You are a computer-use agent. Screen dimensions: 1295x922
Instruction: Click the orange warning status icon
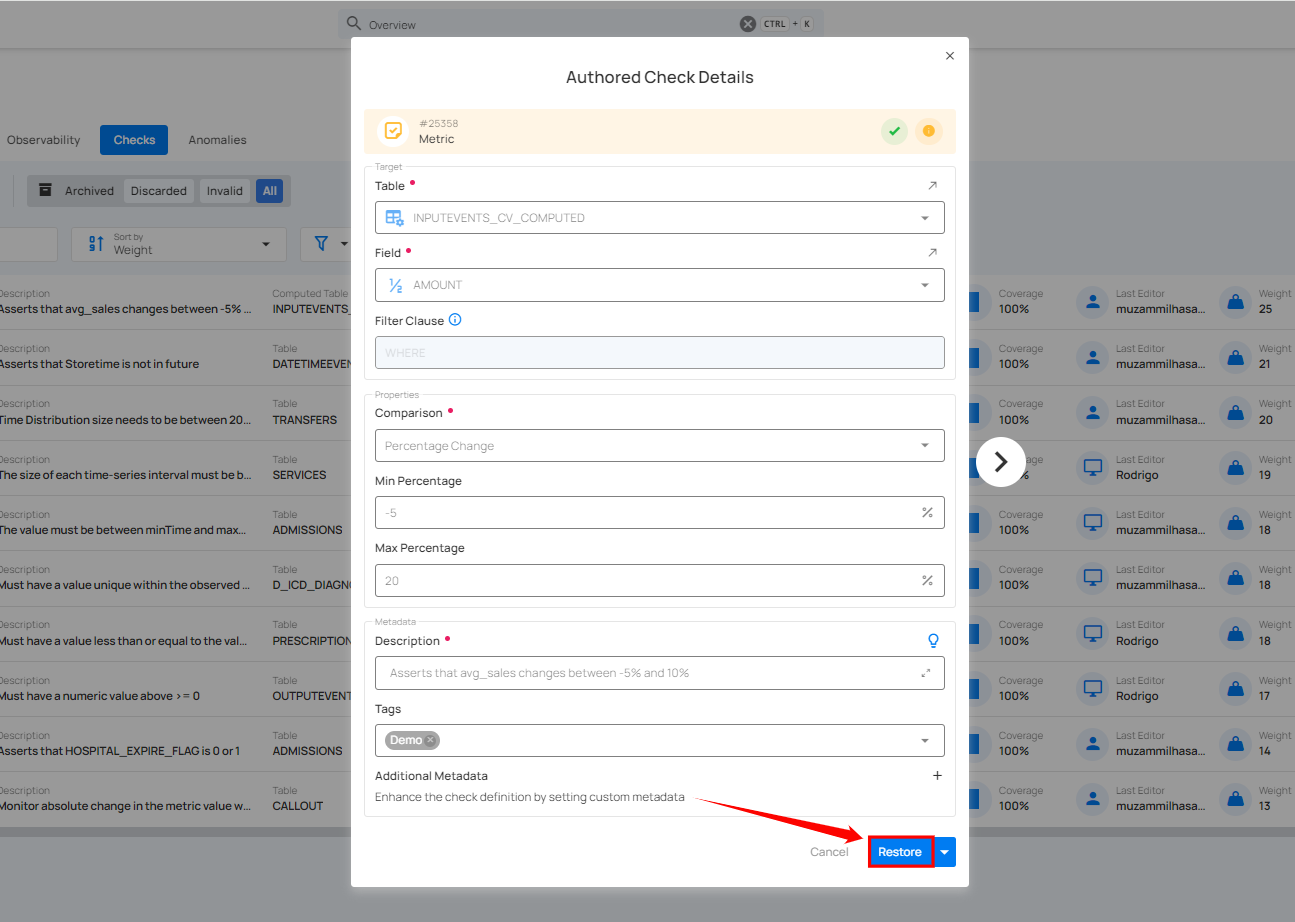click(x=929, y=131)
